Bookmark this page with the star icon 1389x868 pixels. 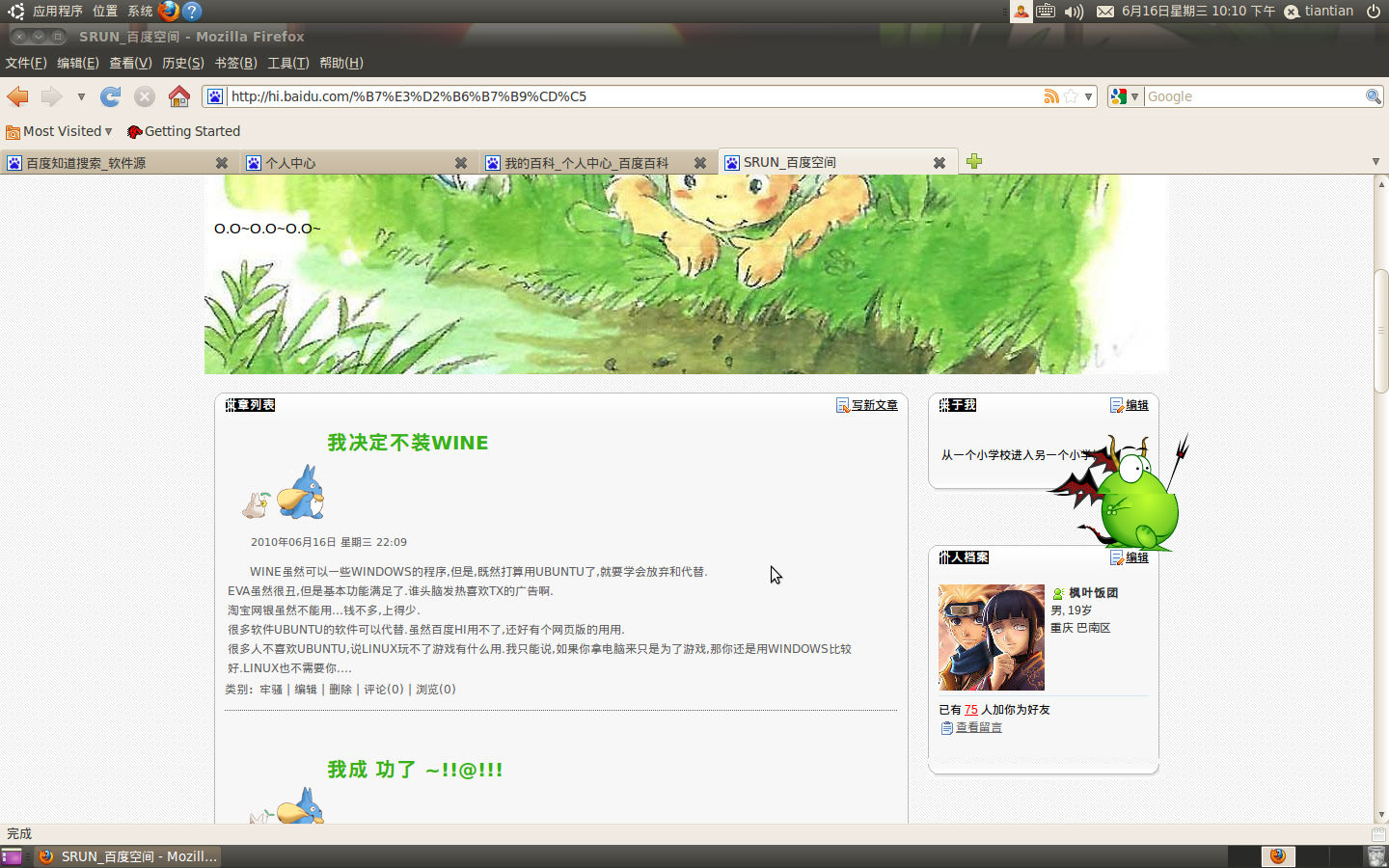pos(1071,96)
